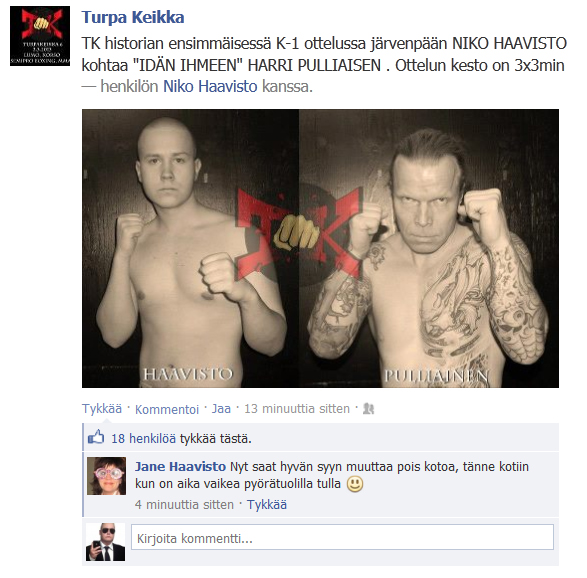Open the Turpa Keikka page profile picture
The height and width of the screenshot is (578, 587).
click(40, 36)
